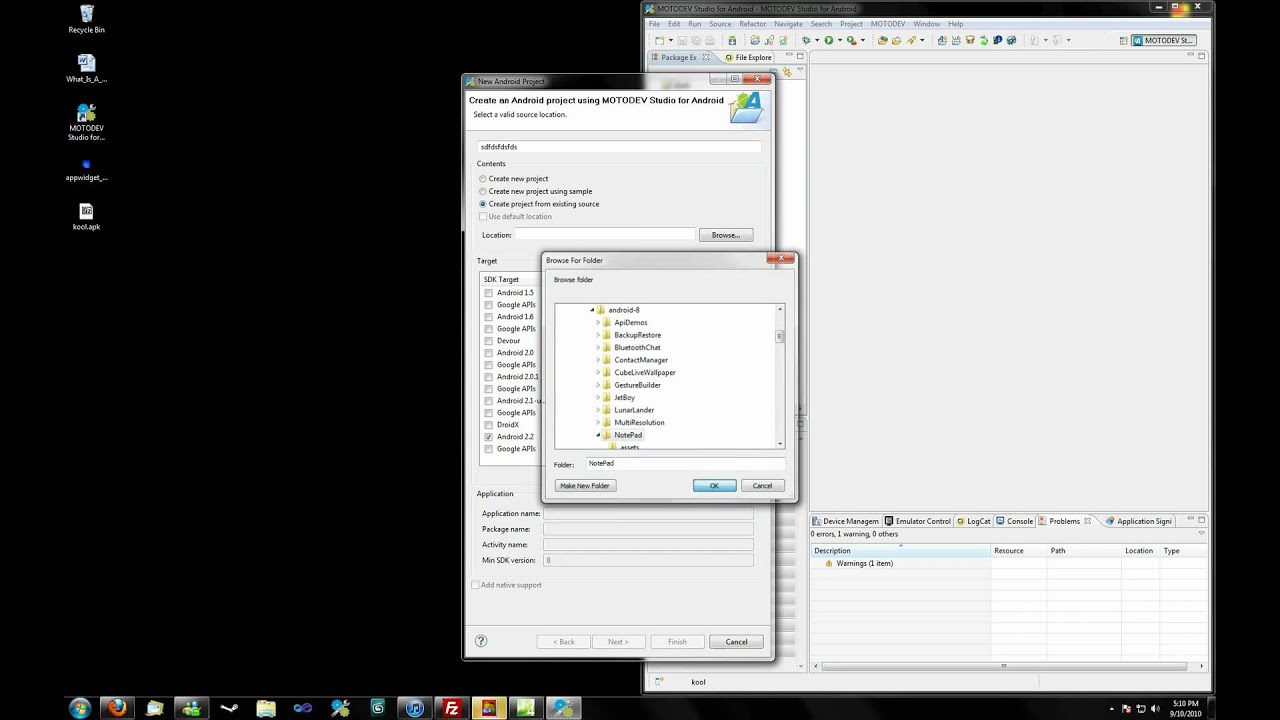
Task: Expand the BluetoothChat folder
Action: pyautogui.click(x=598, y=348)
